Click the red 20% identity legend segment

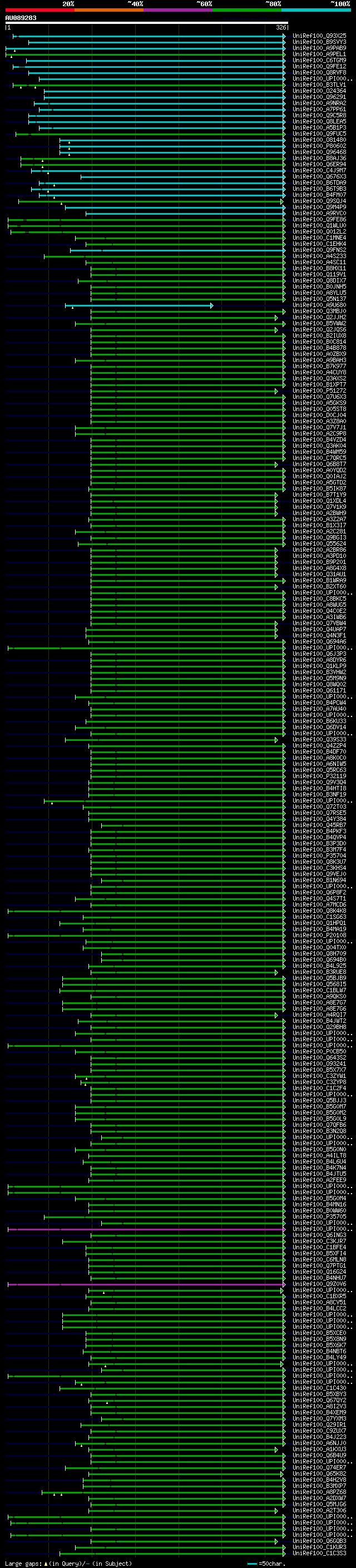[x=39, y=10]
